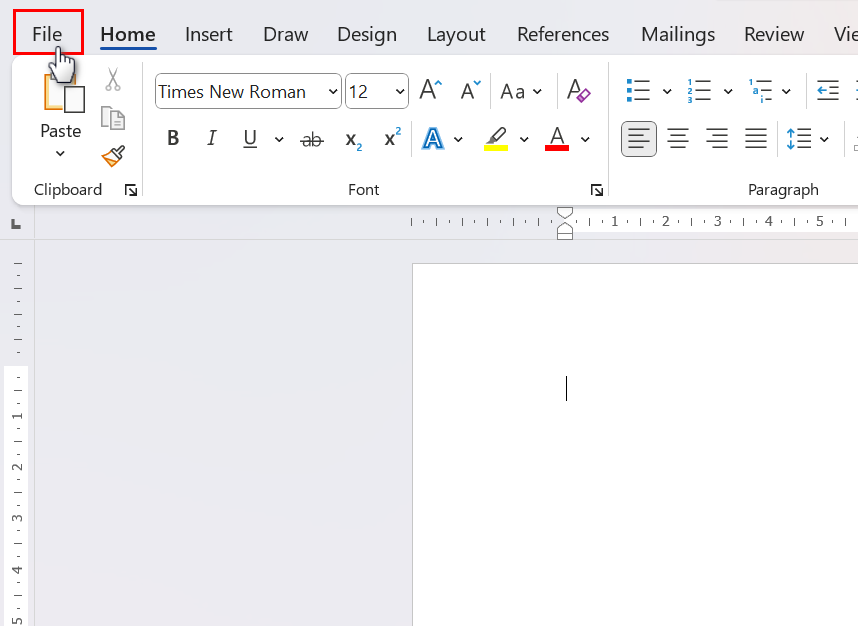
Task: Open the Times New Roman font dropdown
Action: (x=333, y=92)
